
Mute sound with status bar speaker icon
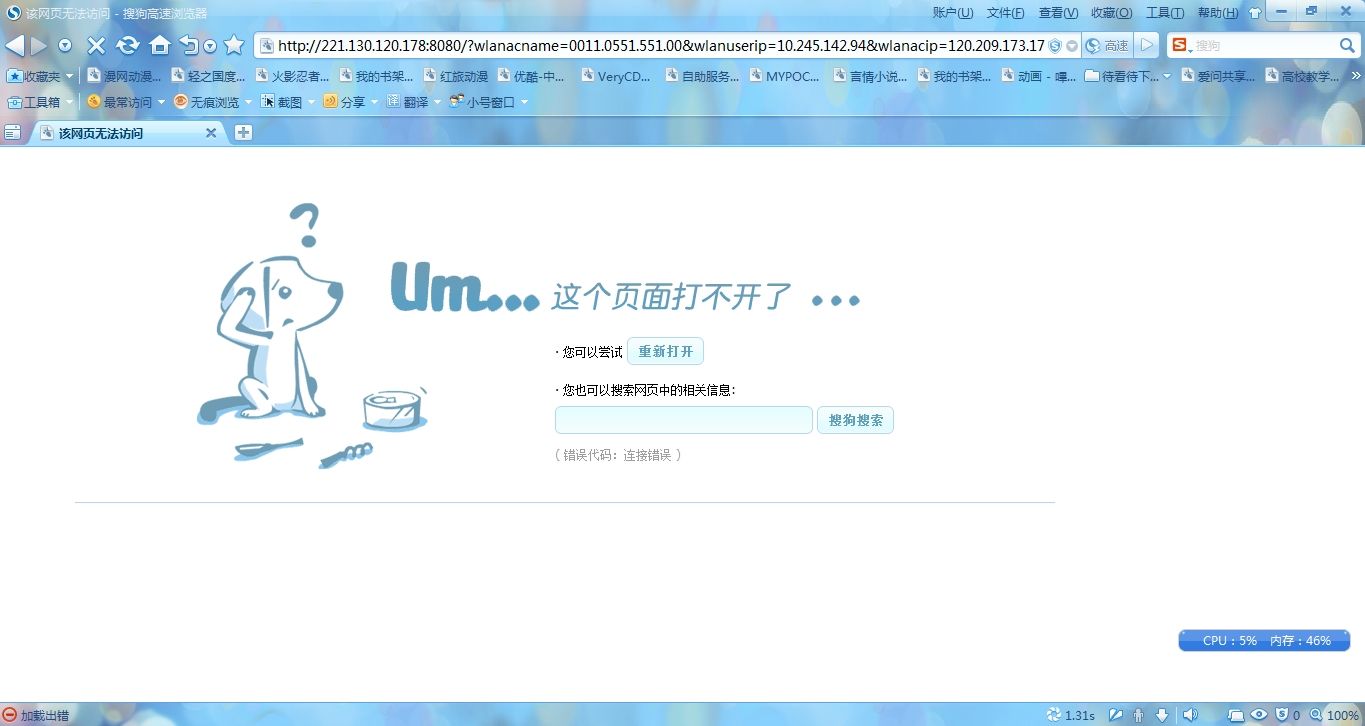point(1190,715)
